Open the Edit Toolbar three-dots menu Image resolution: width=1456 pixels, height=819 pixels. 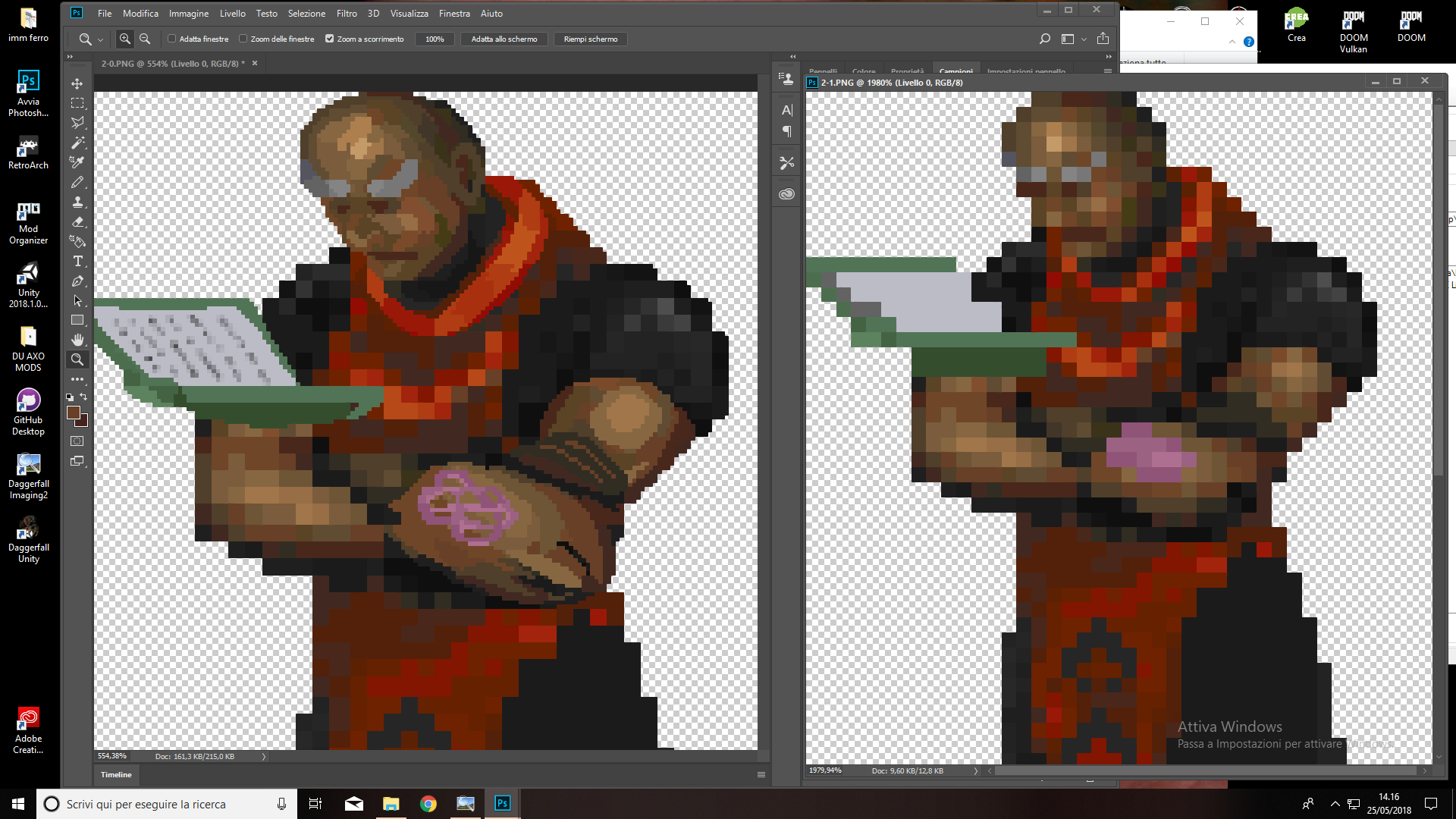tap(77, 379)
